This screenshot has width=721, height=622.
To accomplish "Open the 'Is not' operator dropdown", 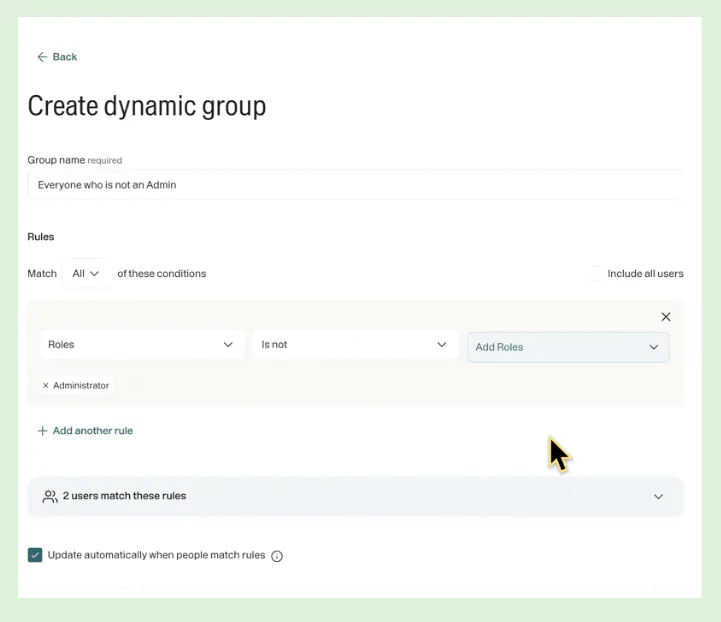I will (355, 344).
